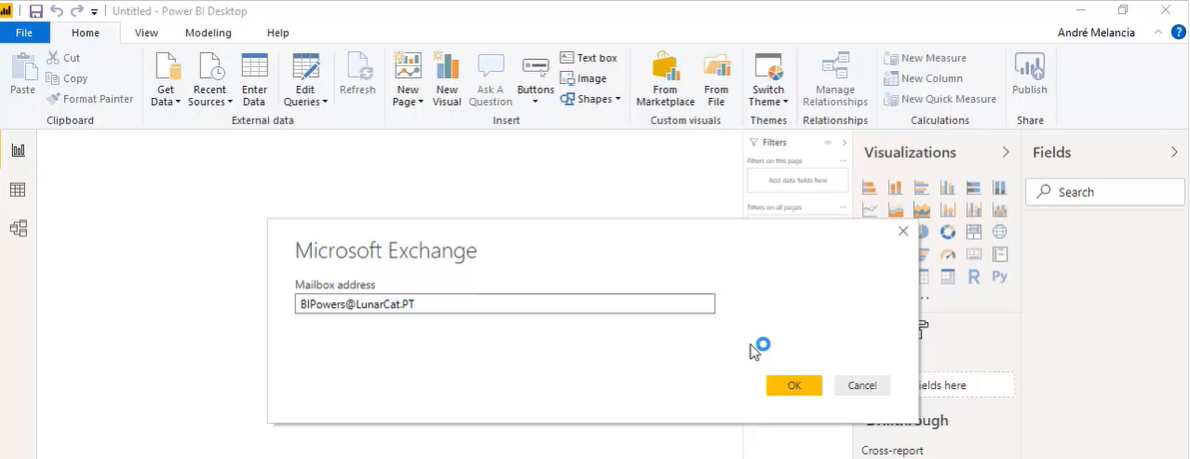Click the André Melancia account name
The width and height of the screenshot is (1190, 459).
(x=1096, y=33)
